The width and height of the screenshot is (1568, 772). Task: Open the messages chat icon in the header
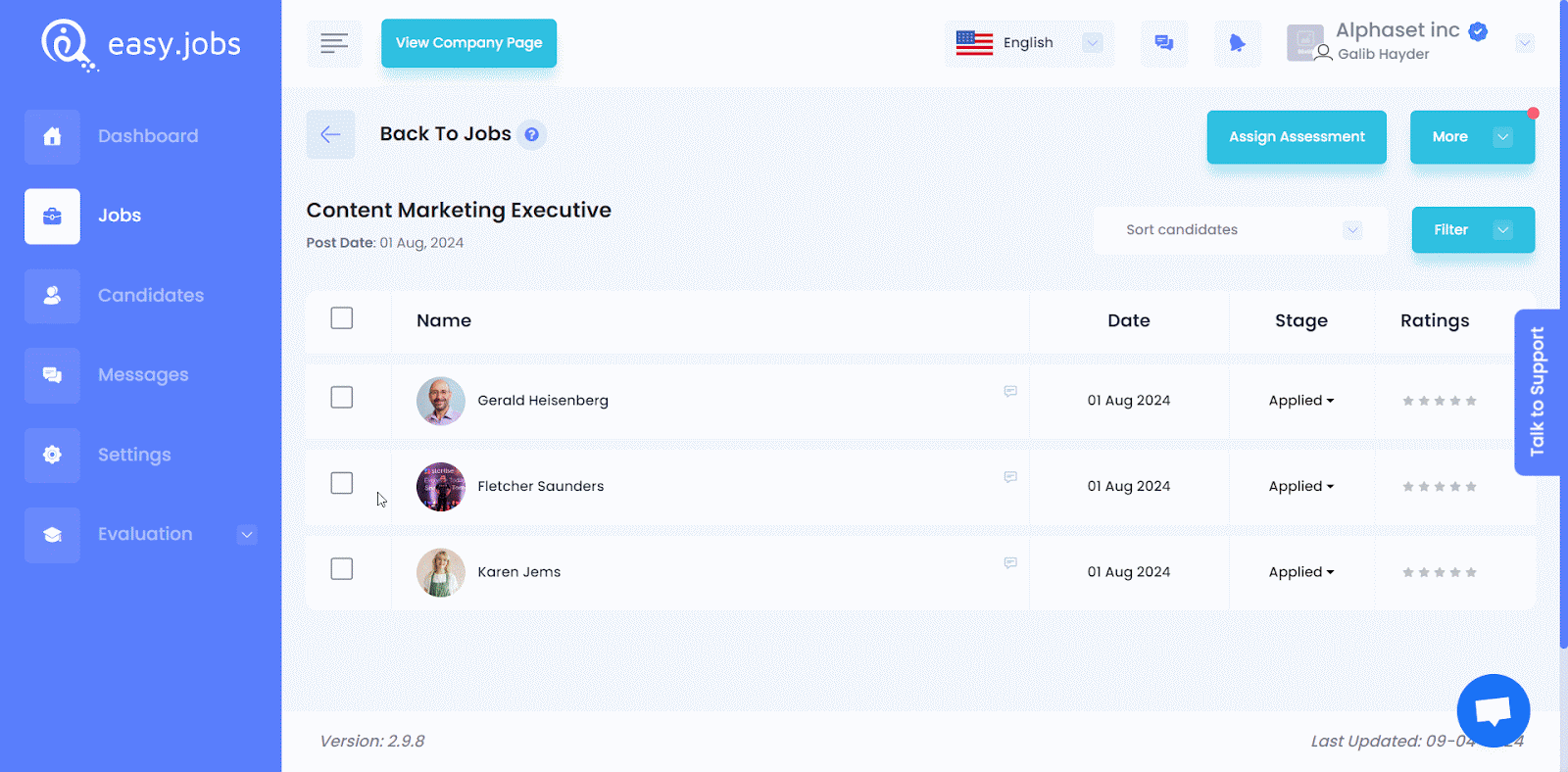pyautogui.click(x=1163, y=43)
